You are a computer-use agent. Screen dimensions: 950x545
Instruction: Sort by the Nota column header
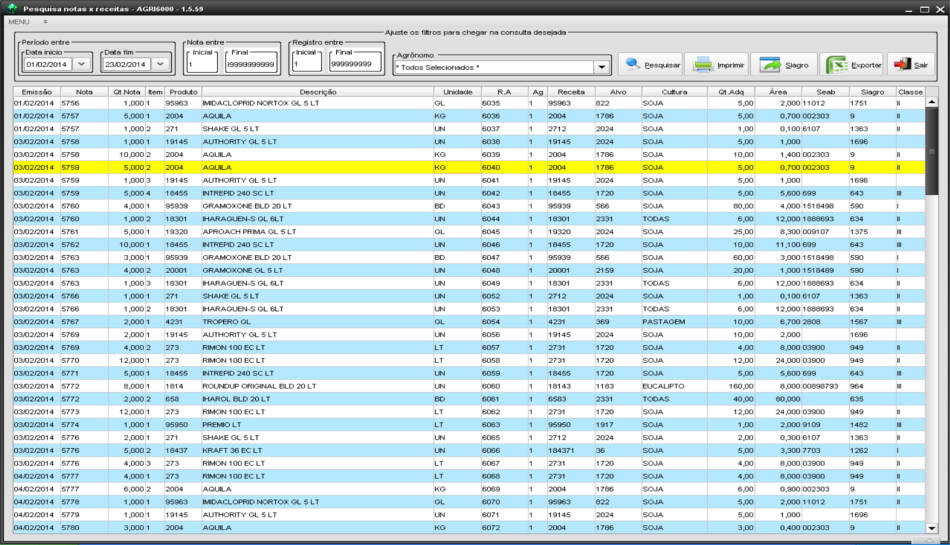84,92
